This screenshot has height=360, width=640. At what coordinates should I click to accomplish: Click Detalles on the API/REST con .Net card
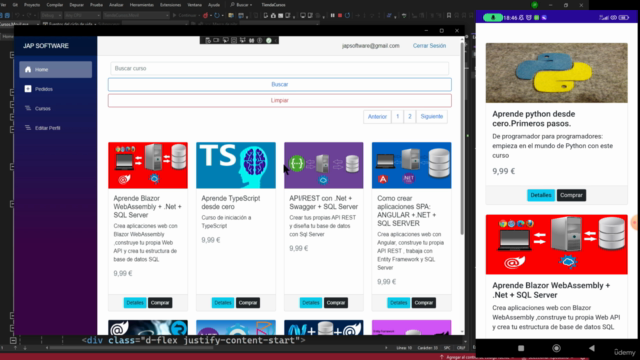(x=311, y=303)
